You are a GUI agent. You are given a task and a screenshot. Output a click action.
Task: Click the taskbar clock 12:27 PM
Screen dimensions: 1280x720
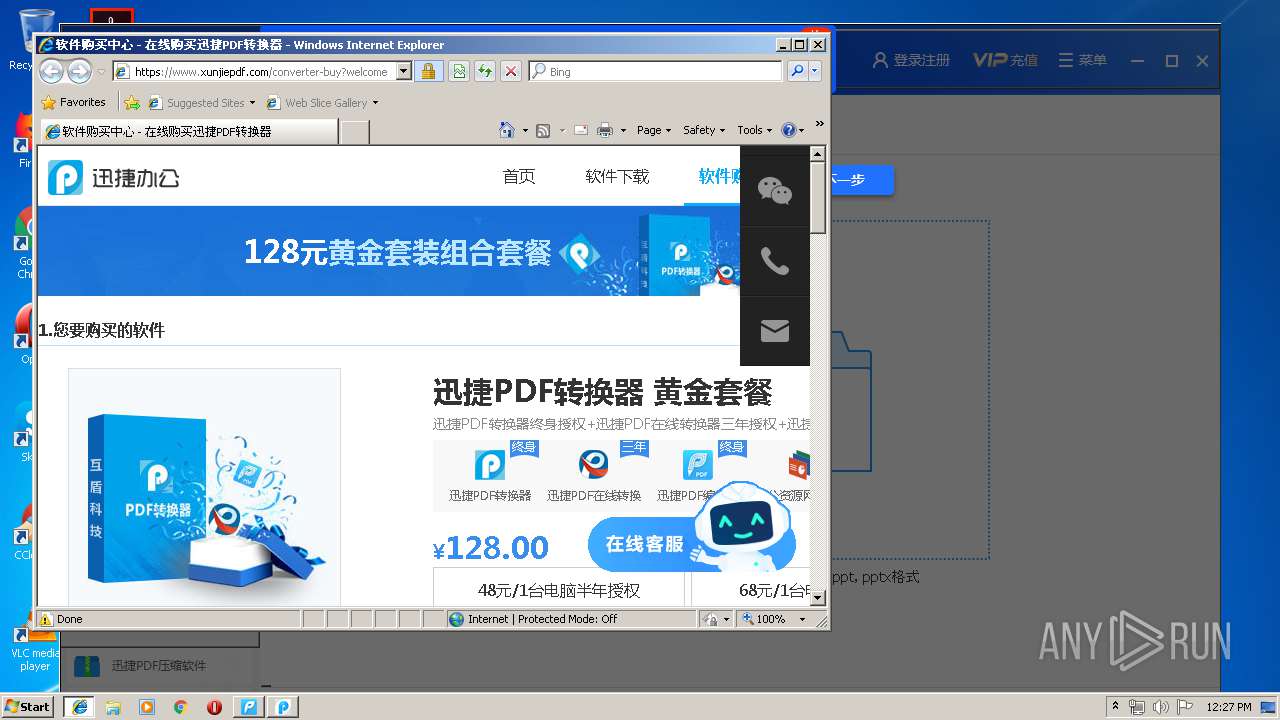[x=1229, y=707]
